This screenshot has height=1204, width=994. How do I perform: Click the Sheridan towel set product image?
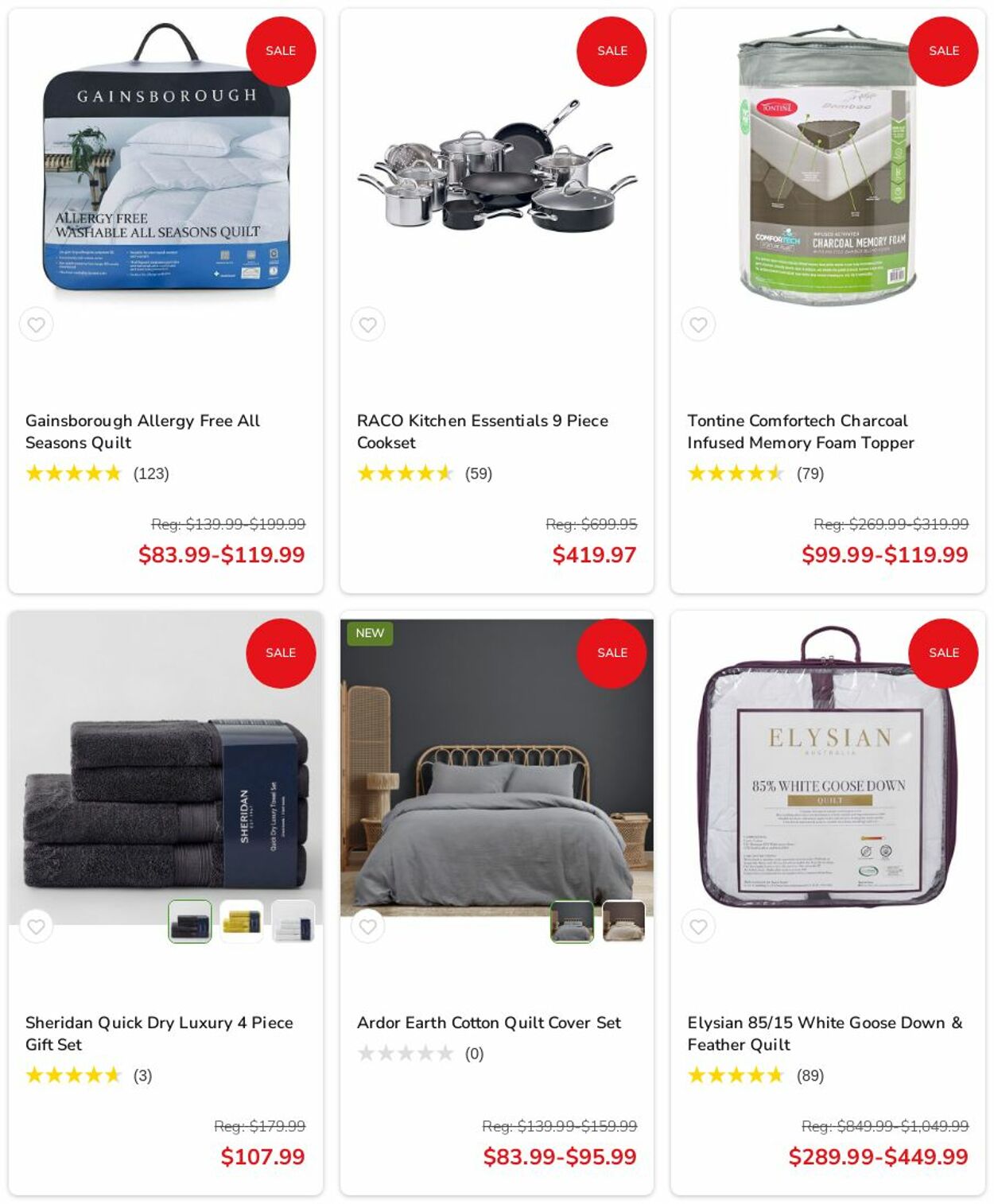pos(165,803)
